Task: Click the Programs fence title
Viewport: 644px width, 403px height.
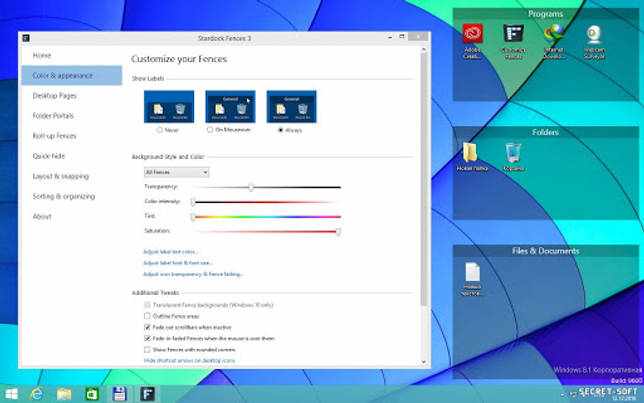Action: (x=545, y=14)
